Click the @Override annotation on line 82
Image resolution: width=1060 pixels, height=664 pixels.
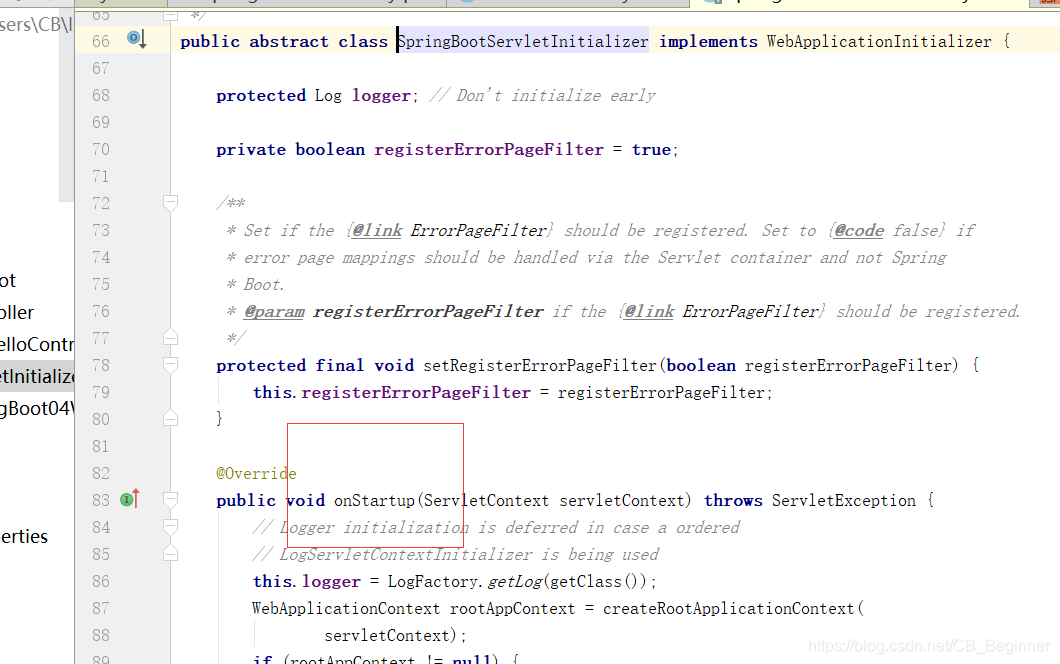(x=256, y=473)
